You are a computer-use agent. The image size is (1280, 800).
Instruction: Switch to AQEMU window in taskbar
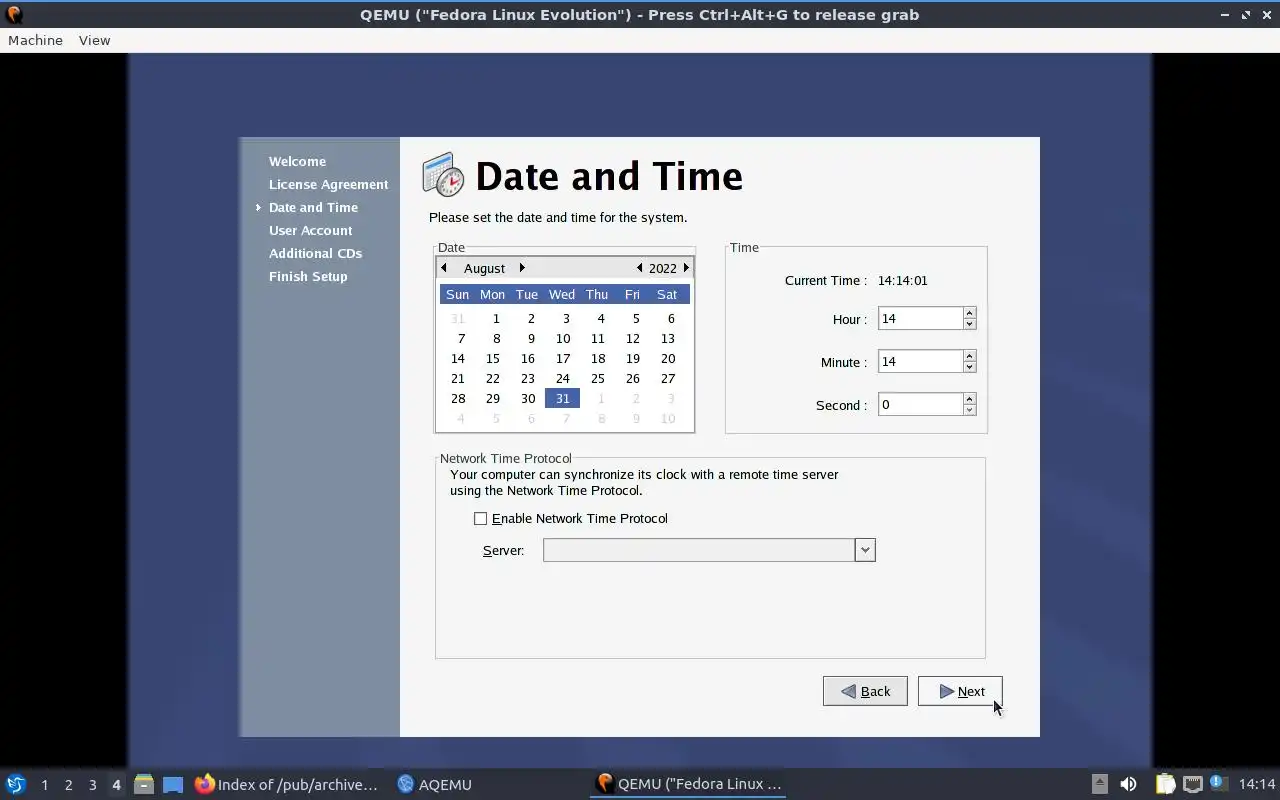(434, 784)
